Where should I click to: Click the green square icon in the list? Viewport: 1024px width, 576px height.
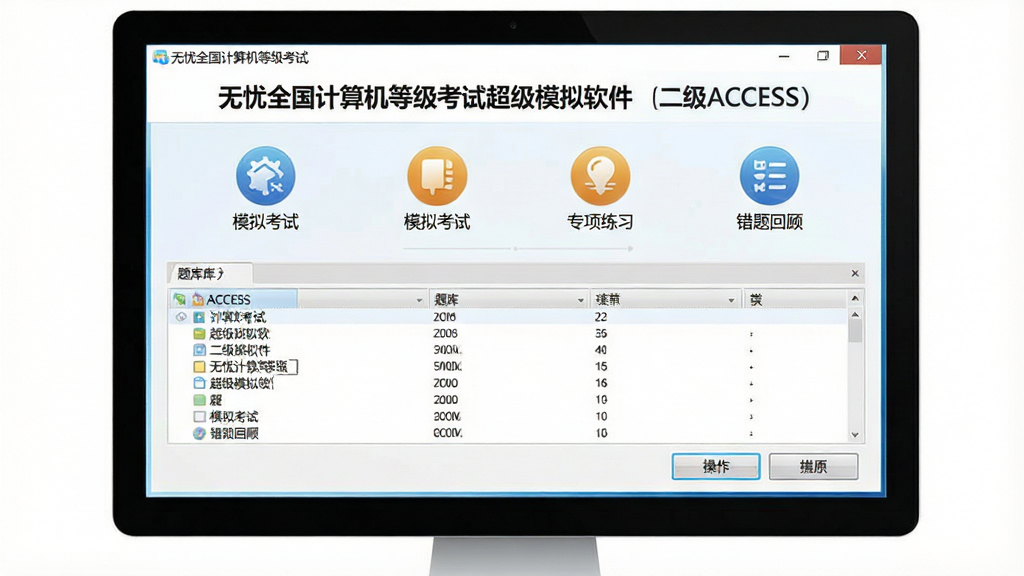point(199,400)
